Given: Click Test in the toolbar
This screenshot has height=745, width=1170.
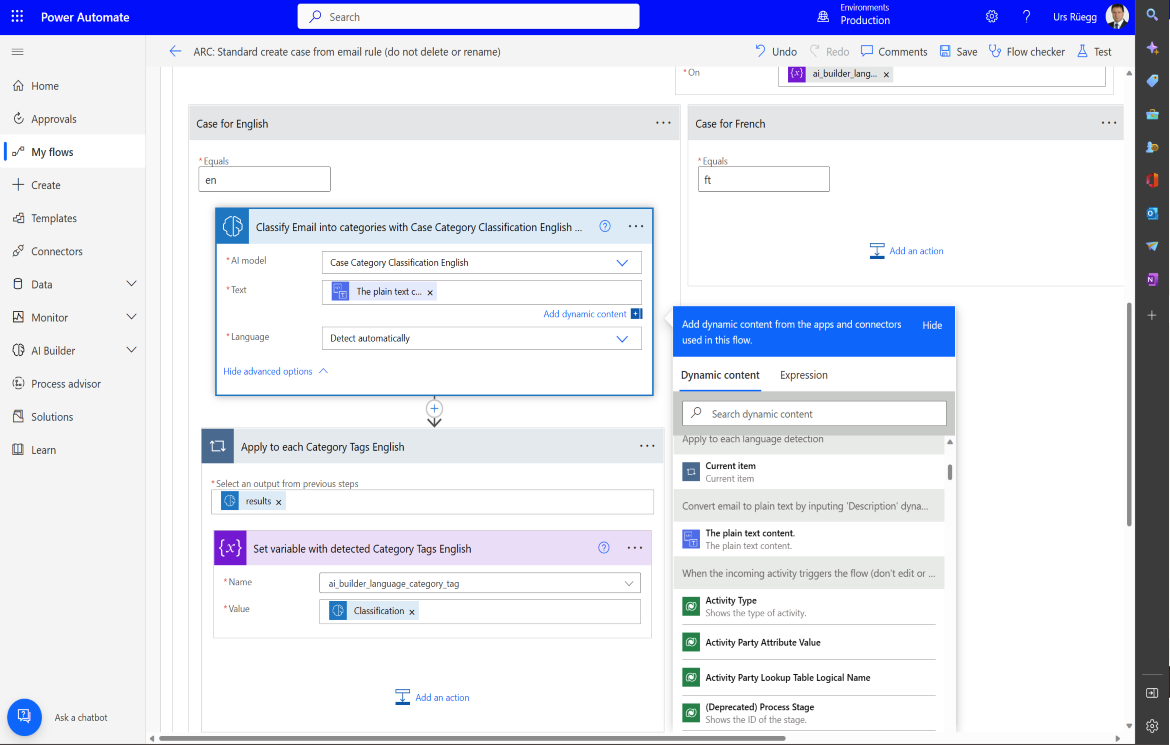Looking at the screenshot, I should [1094, 51].
